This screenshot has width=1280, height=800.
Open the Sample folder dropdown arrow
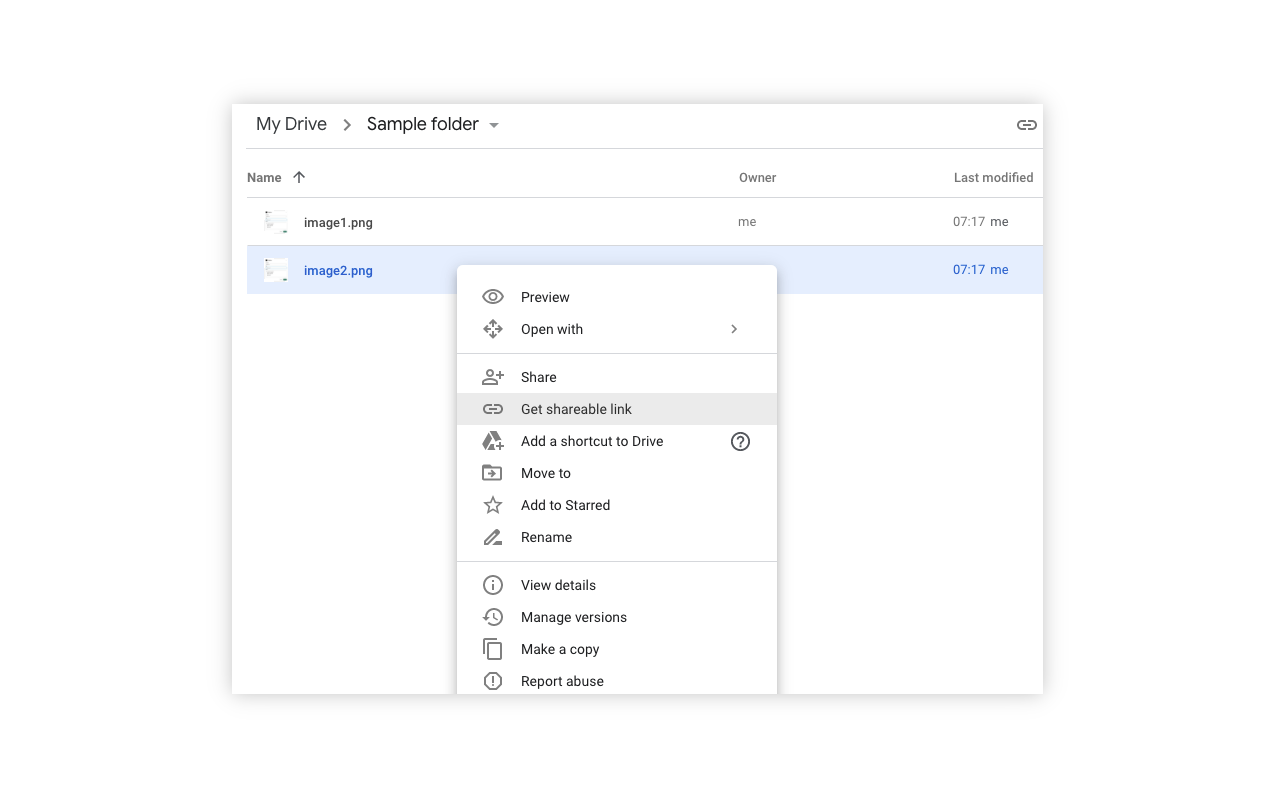494,125
